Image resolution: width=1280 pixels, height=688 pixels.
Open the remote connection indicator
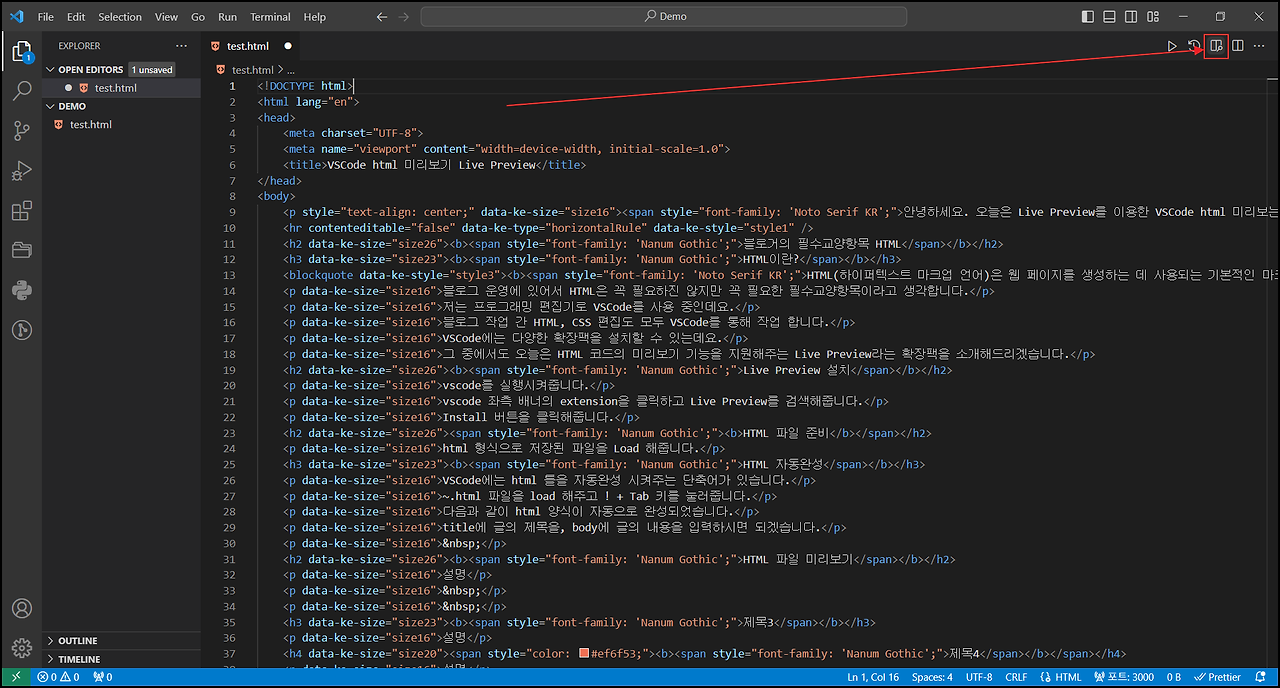[x=15, y=676]
